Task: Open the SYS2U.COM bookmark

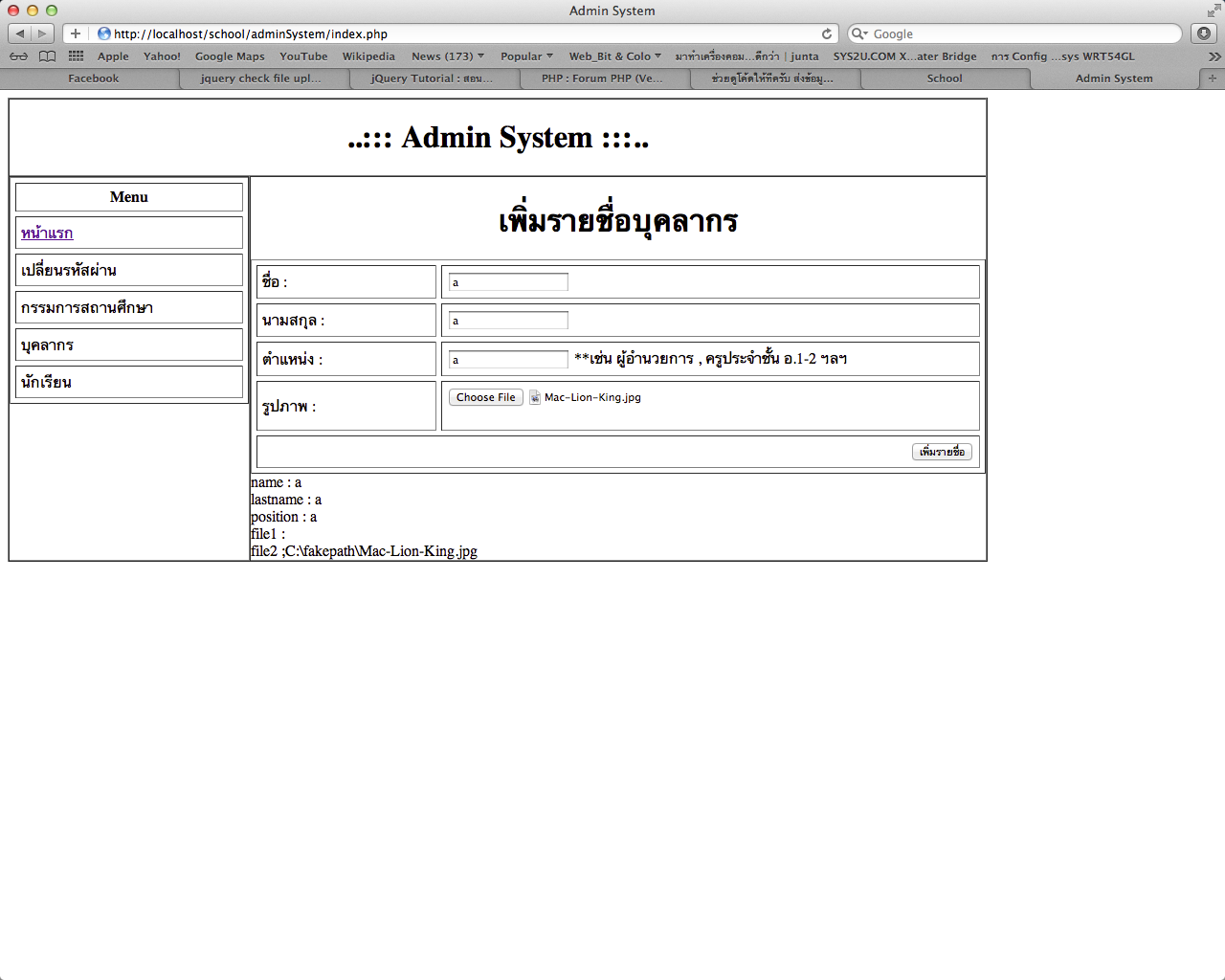Action: 904,56
